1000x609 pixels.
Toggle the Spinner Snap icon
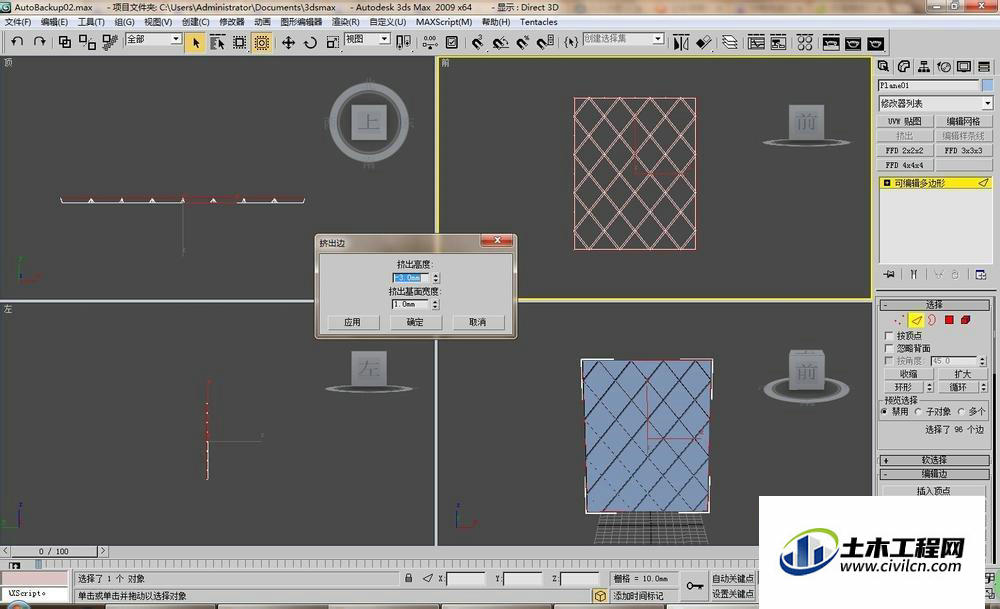[545, 43]
